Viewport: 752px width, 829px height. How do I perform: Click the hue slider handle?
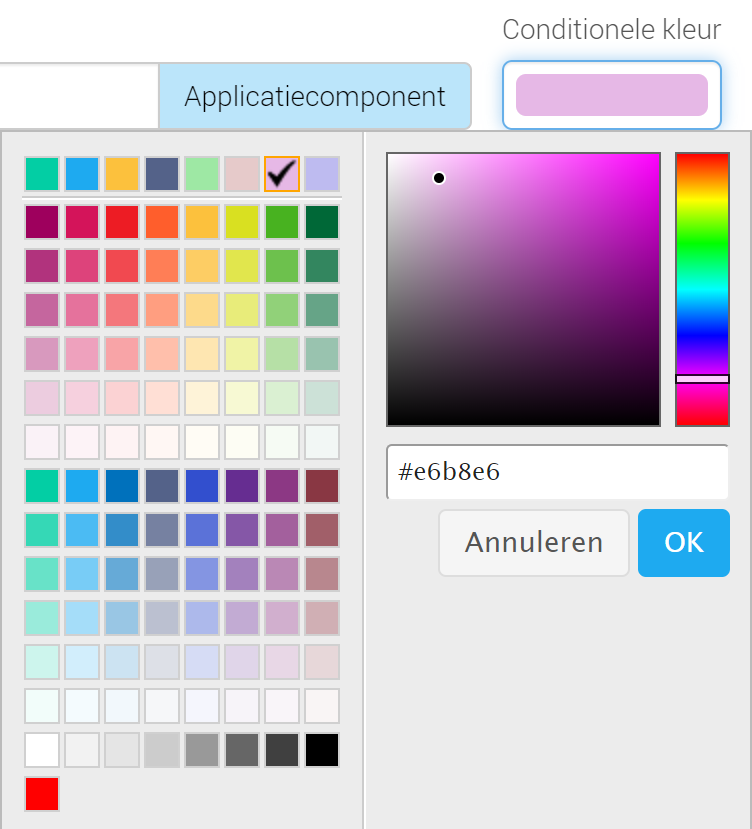[x=702, y=379]
